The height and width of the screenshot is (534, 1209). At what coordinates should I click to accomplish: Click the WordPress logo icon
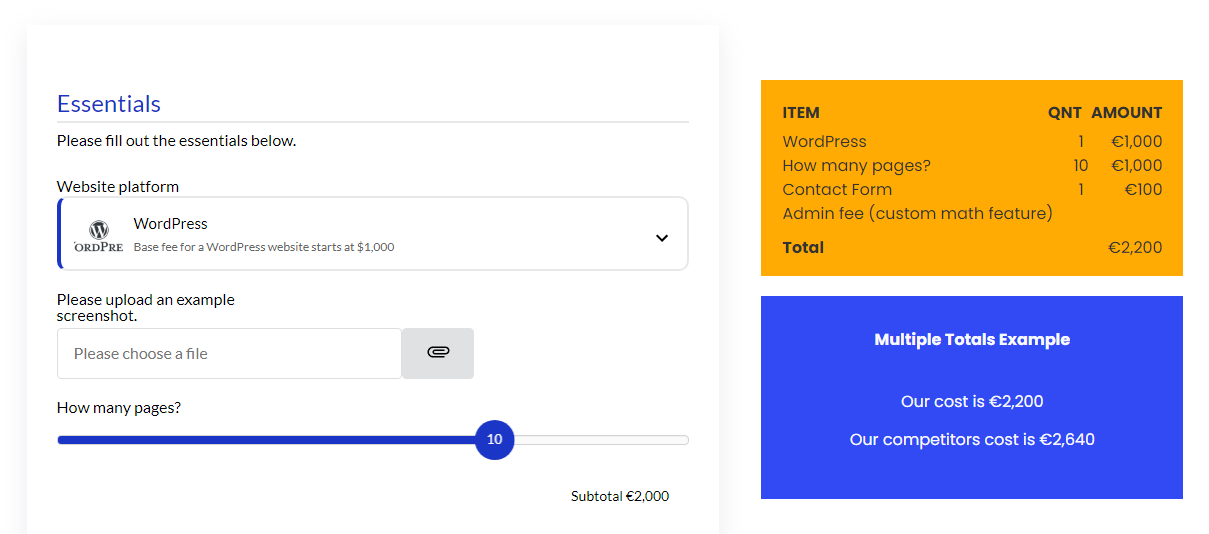99,237
